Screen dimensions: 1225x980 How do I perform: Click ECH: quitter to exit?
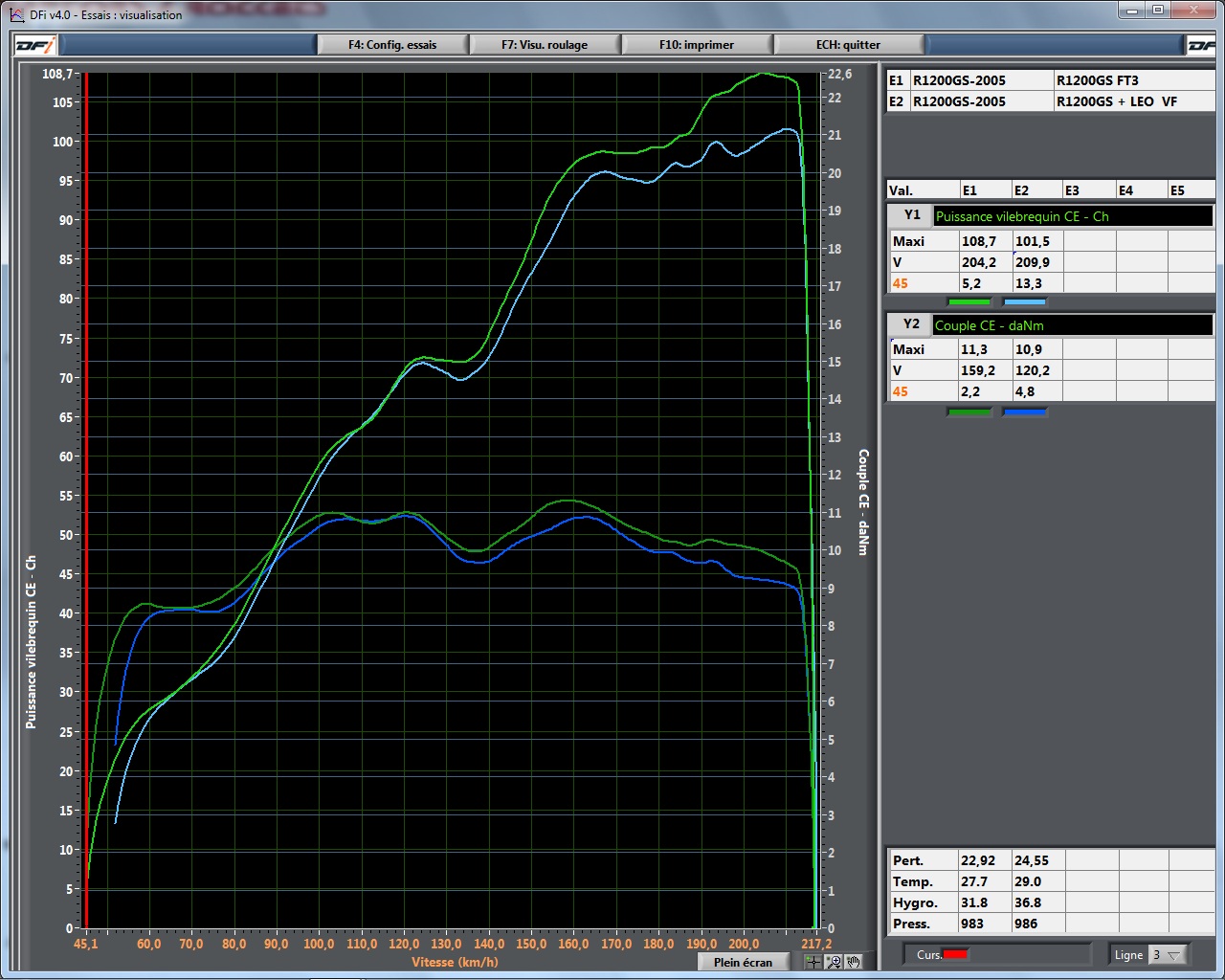pyautogui.click(x=848, y=45)
